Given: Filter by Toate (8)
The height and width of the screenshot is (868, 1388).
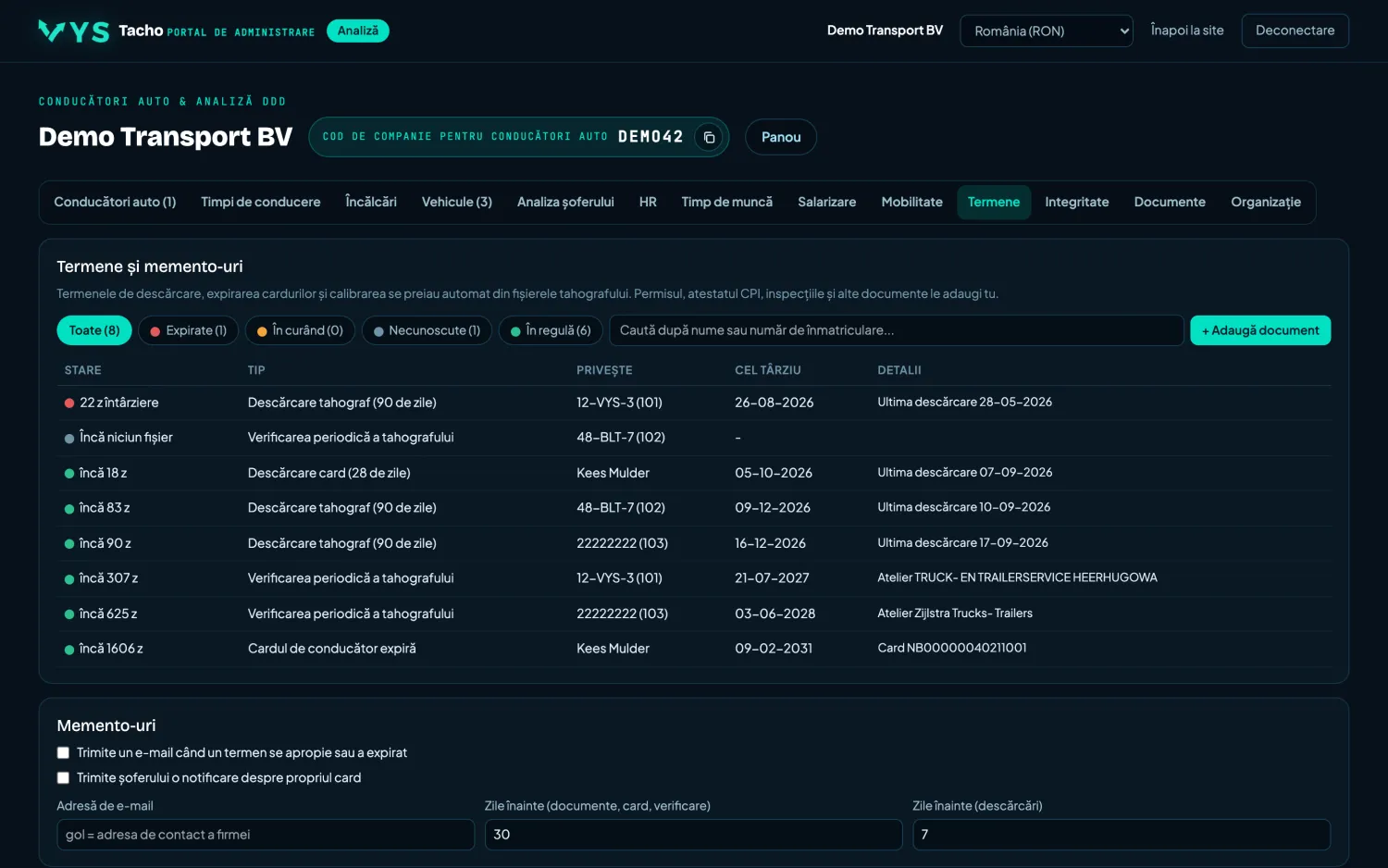Looking at the screenshot, I should pyautogui.click(x=94, y=330).
